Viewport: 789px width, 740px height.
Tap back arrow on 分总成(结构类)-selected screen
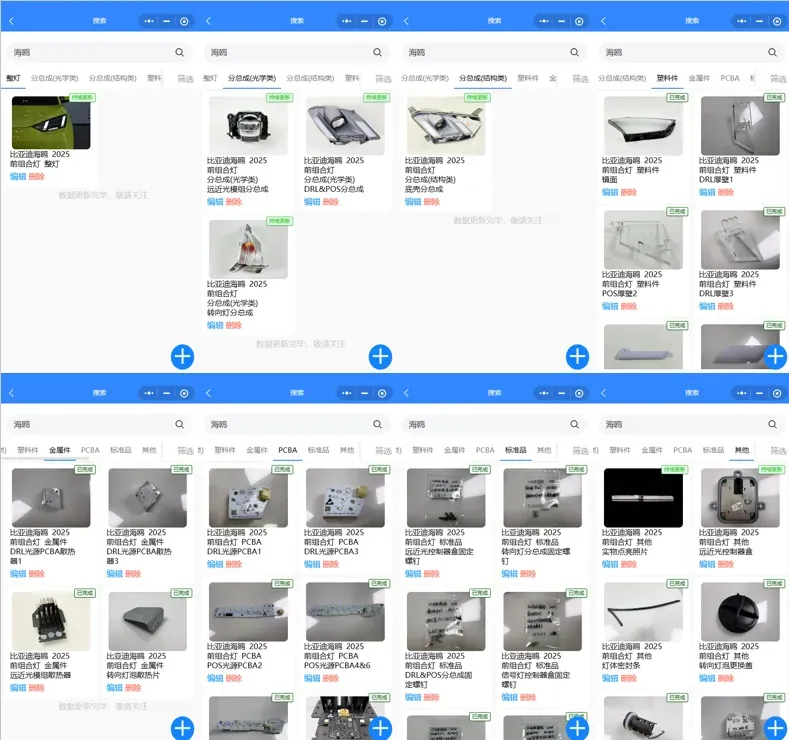pos(406,21)
